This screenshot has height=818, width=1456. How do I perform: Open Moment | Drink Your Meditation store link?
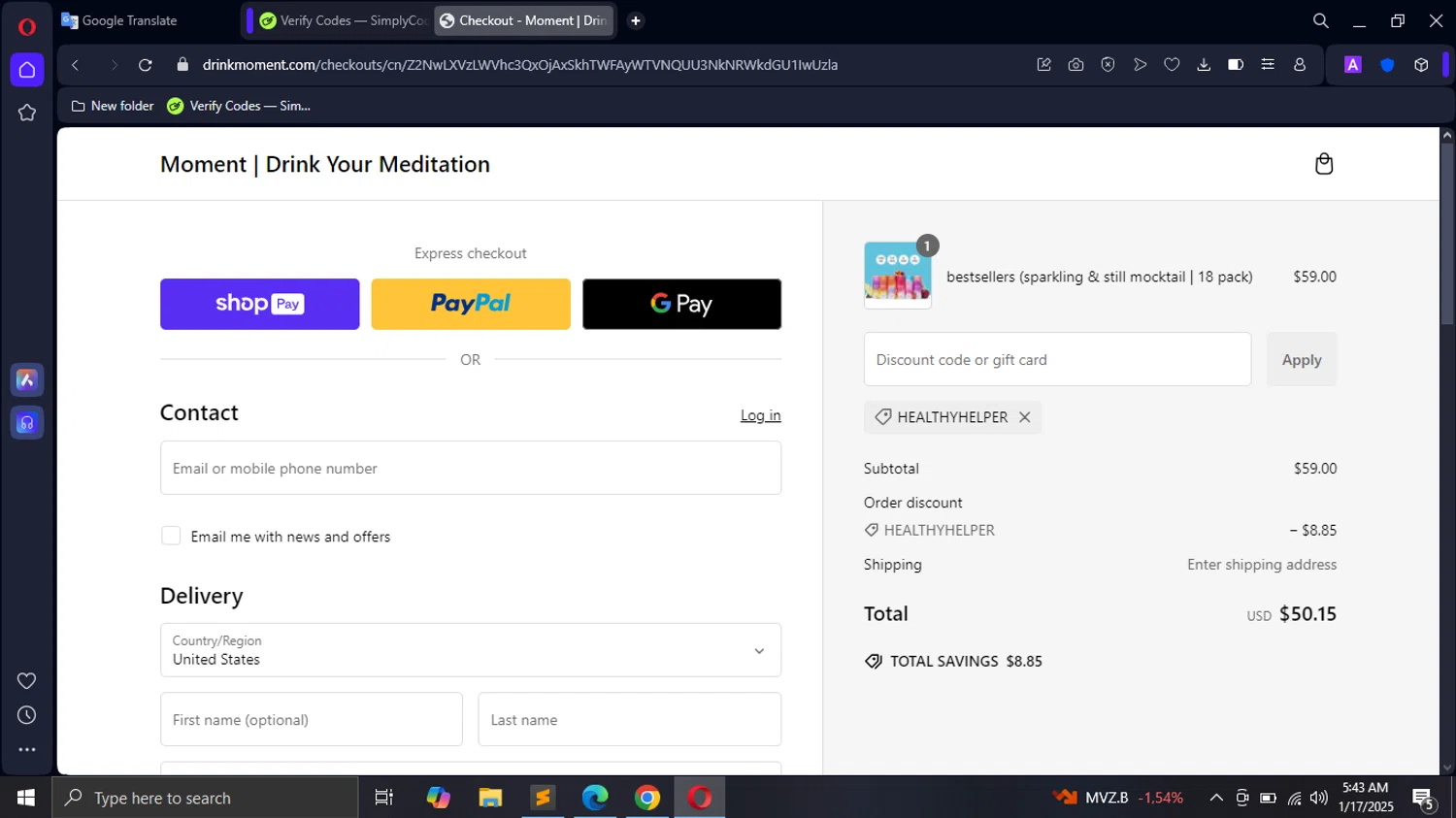click(325, 164)
